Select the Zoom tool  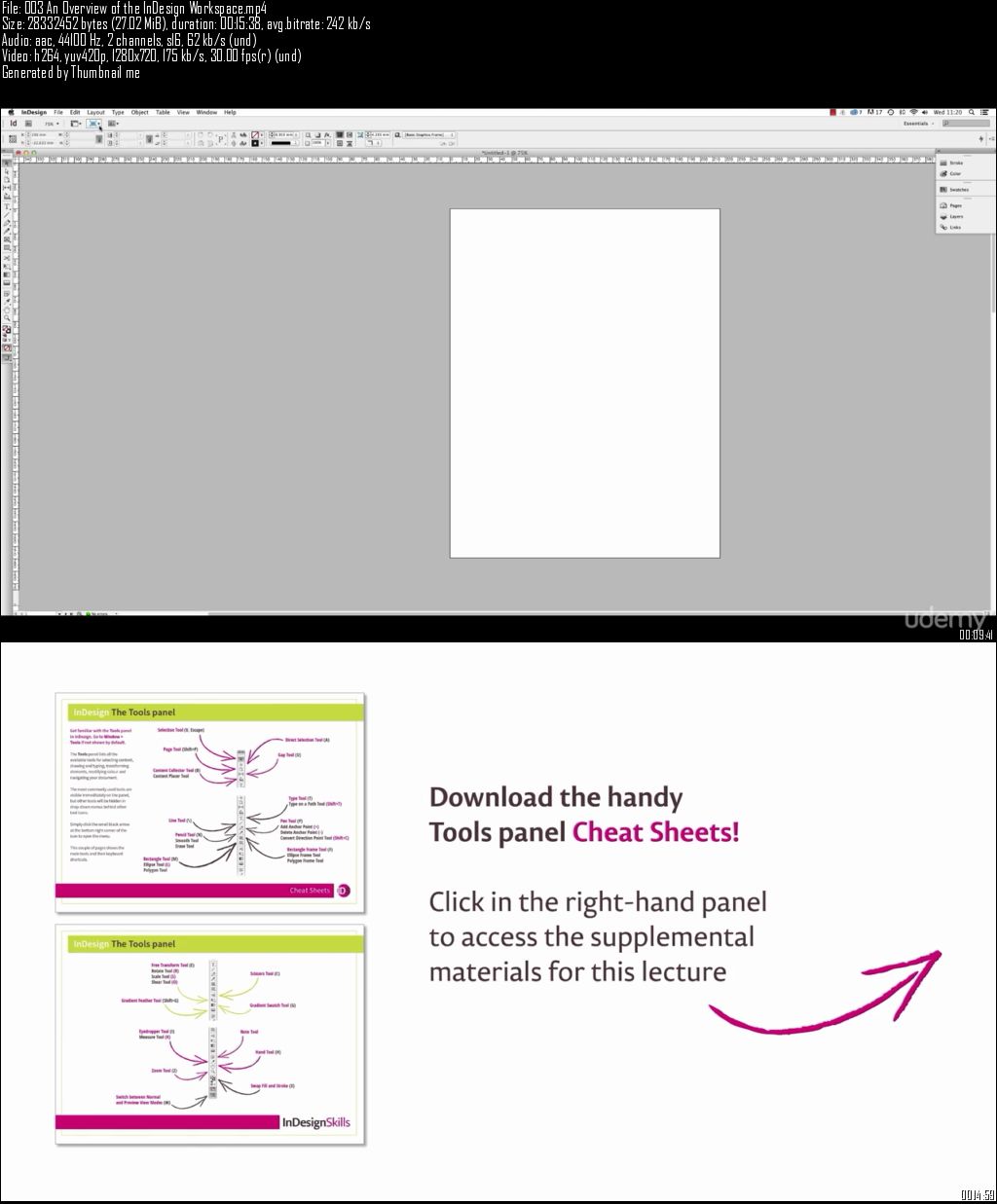(7, 317)
